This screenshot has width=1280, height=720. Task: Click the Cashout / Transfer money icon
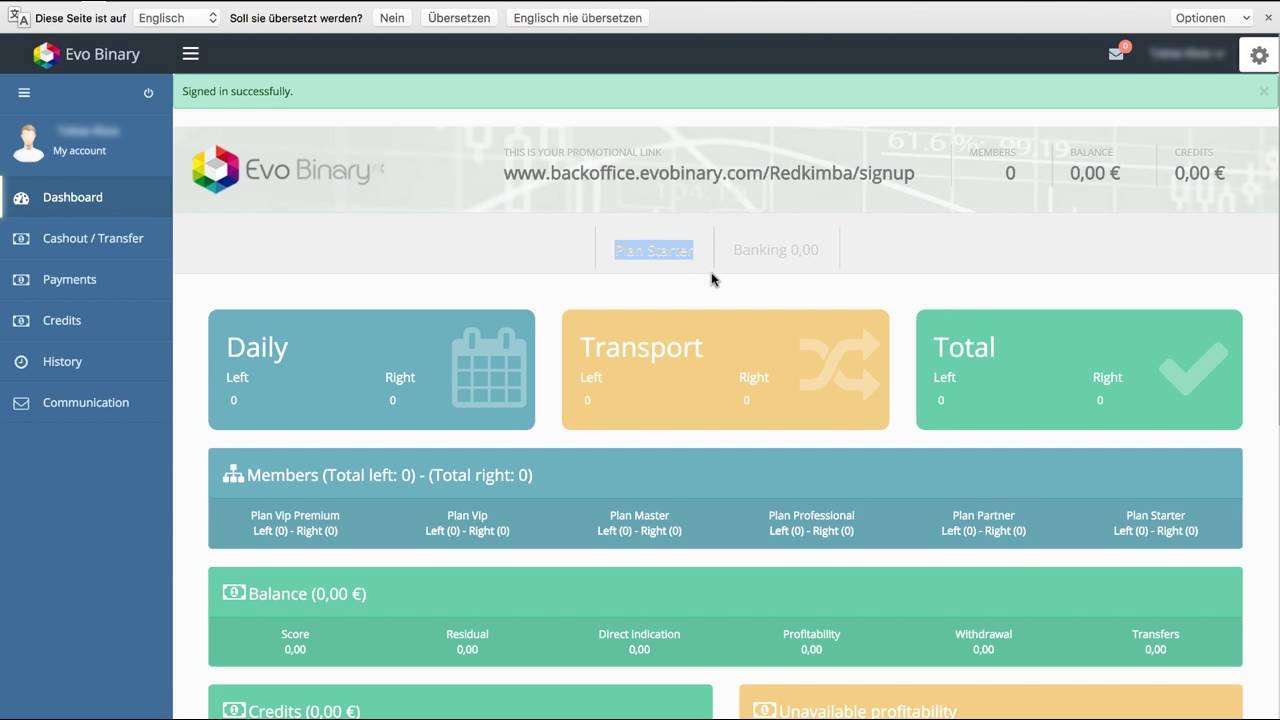(x=21, y=239)
